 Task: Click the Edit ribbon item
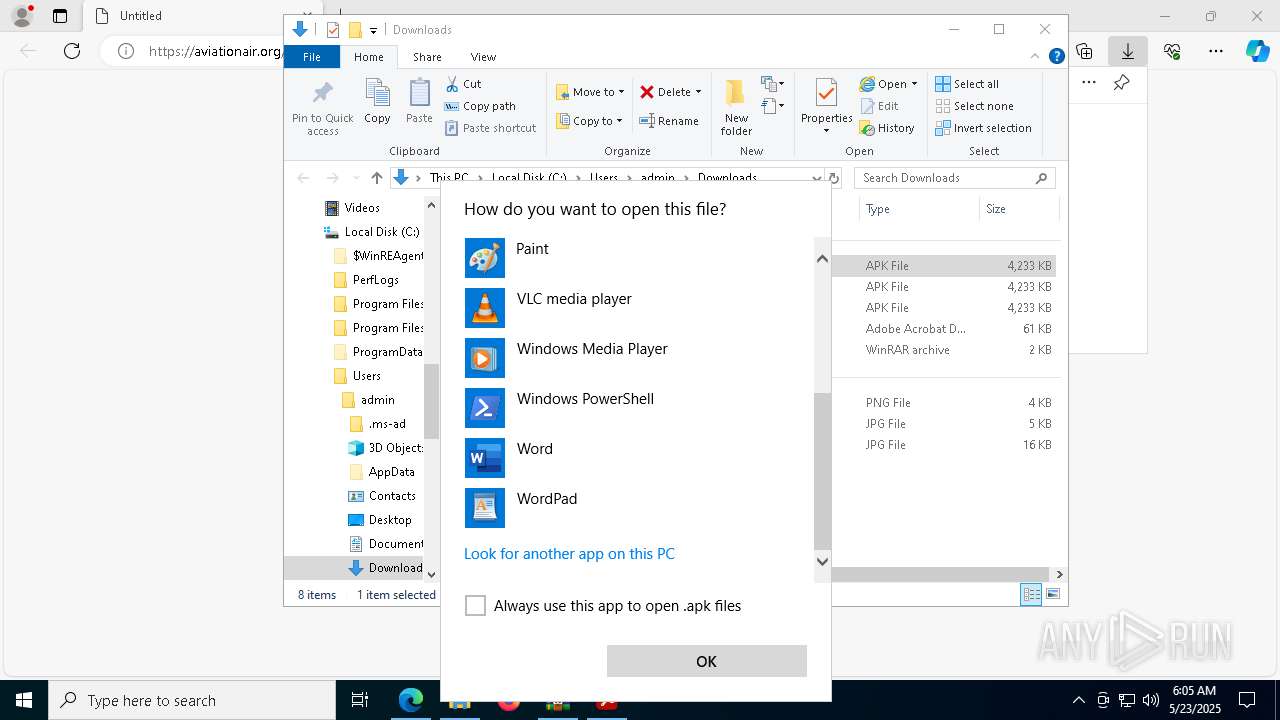tap(879, 106)
